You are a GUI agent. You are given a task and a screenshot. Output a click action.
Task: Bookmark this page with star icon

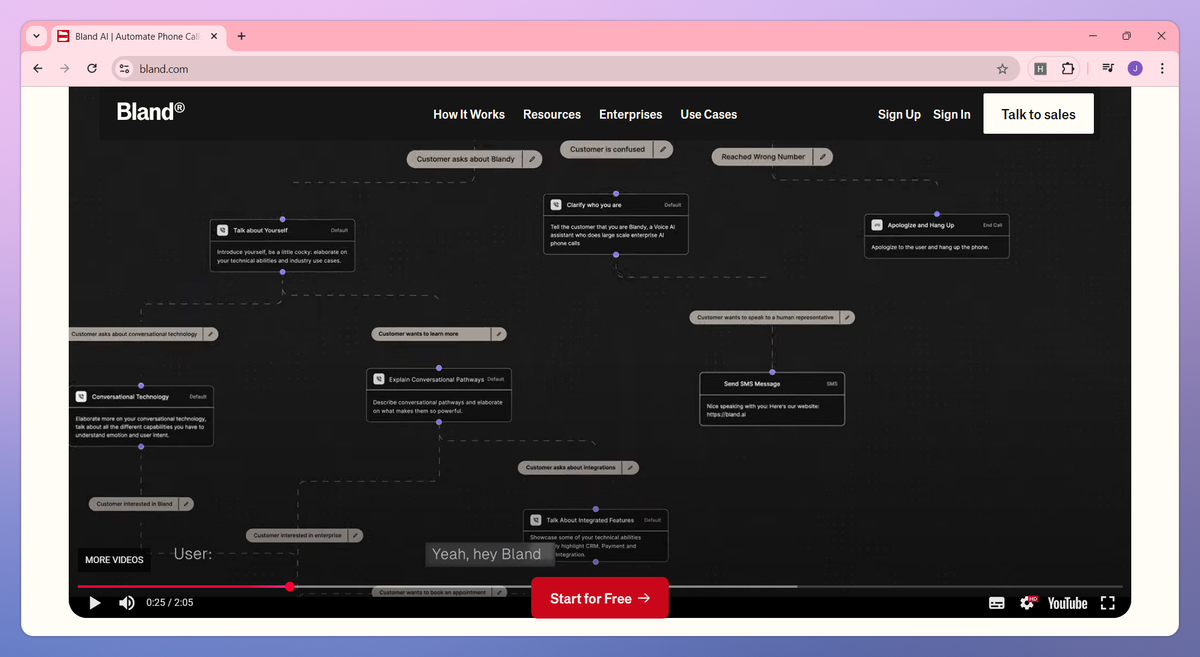1002,69
